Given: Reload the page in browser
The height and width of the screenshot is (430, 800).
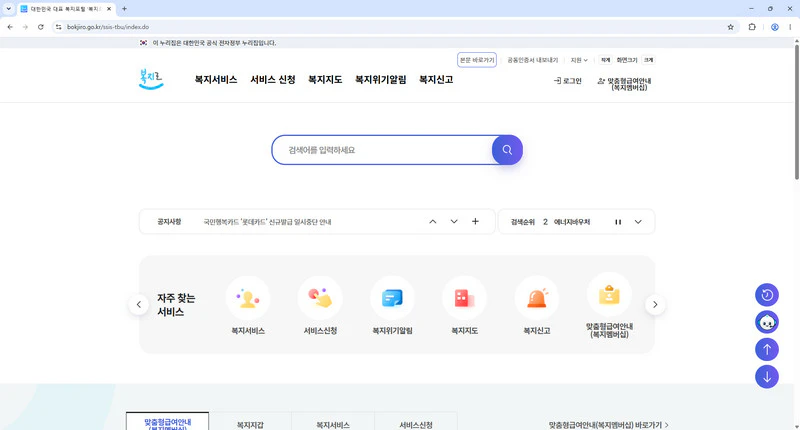Looking at the screenshot, I should [x=41, y=27].
